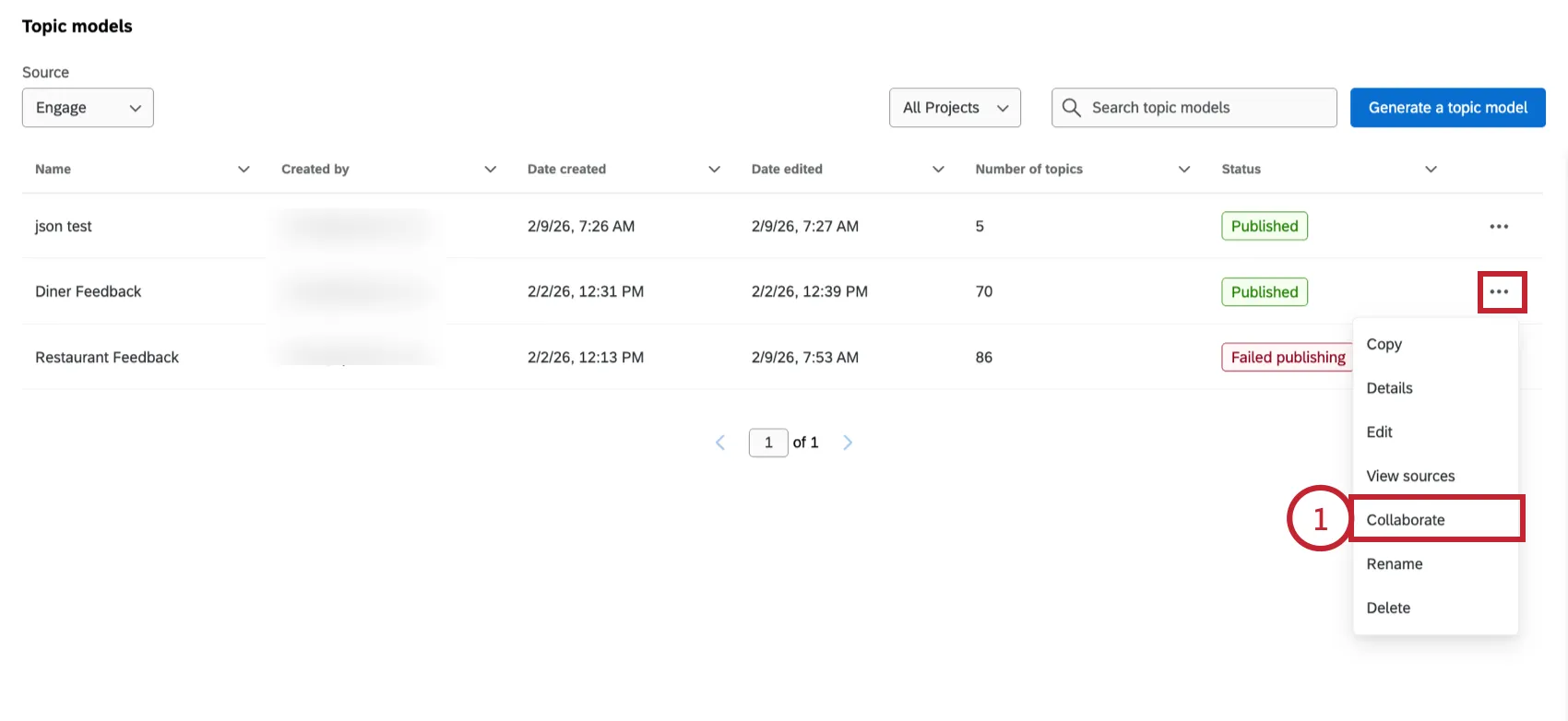Expand the Status column chevron
This screenshot has height=721, width=1568.
pos(1431,170)
